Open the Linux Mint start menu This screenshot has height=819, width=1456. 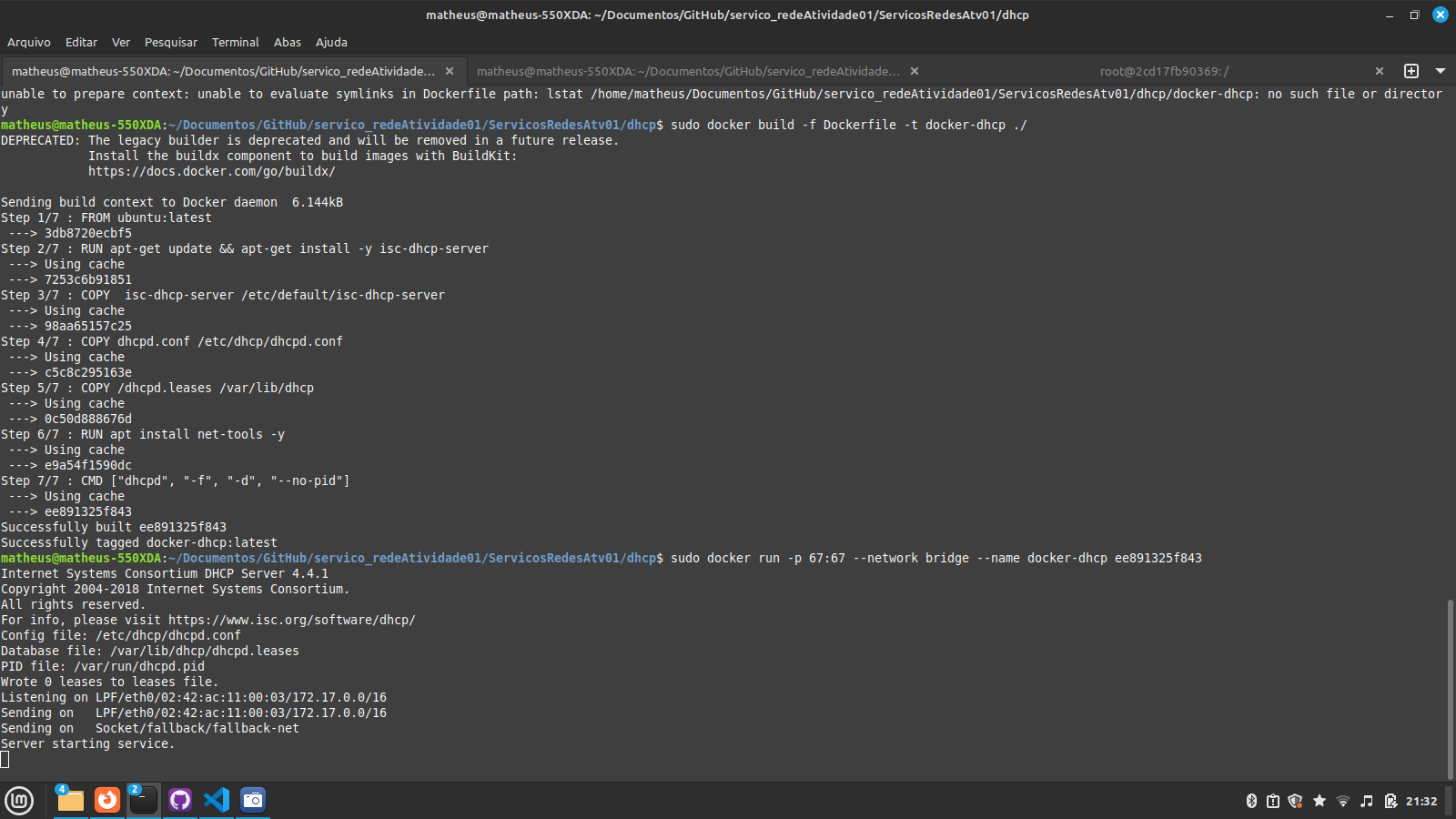(19, 800)
